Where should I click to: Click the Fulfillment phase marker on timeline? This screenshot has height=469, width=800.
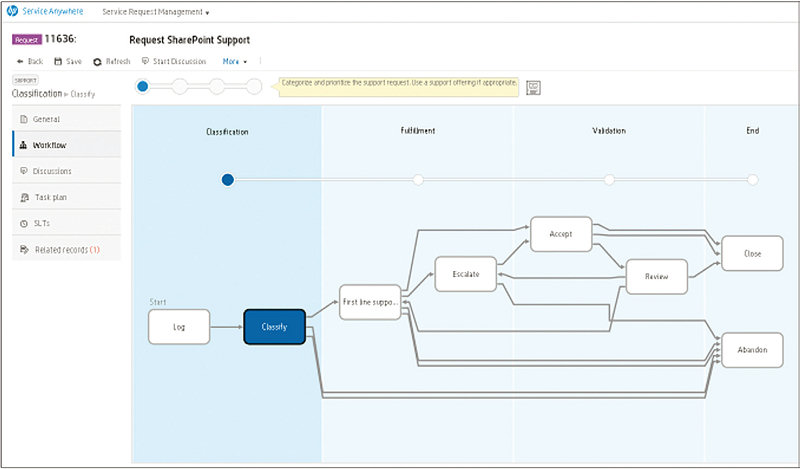[418, 180]
